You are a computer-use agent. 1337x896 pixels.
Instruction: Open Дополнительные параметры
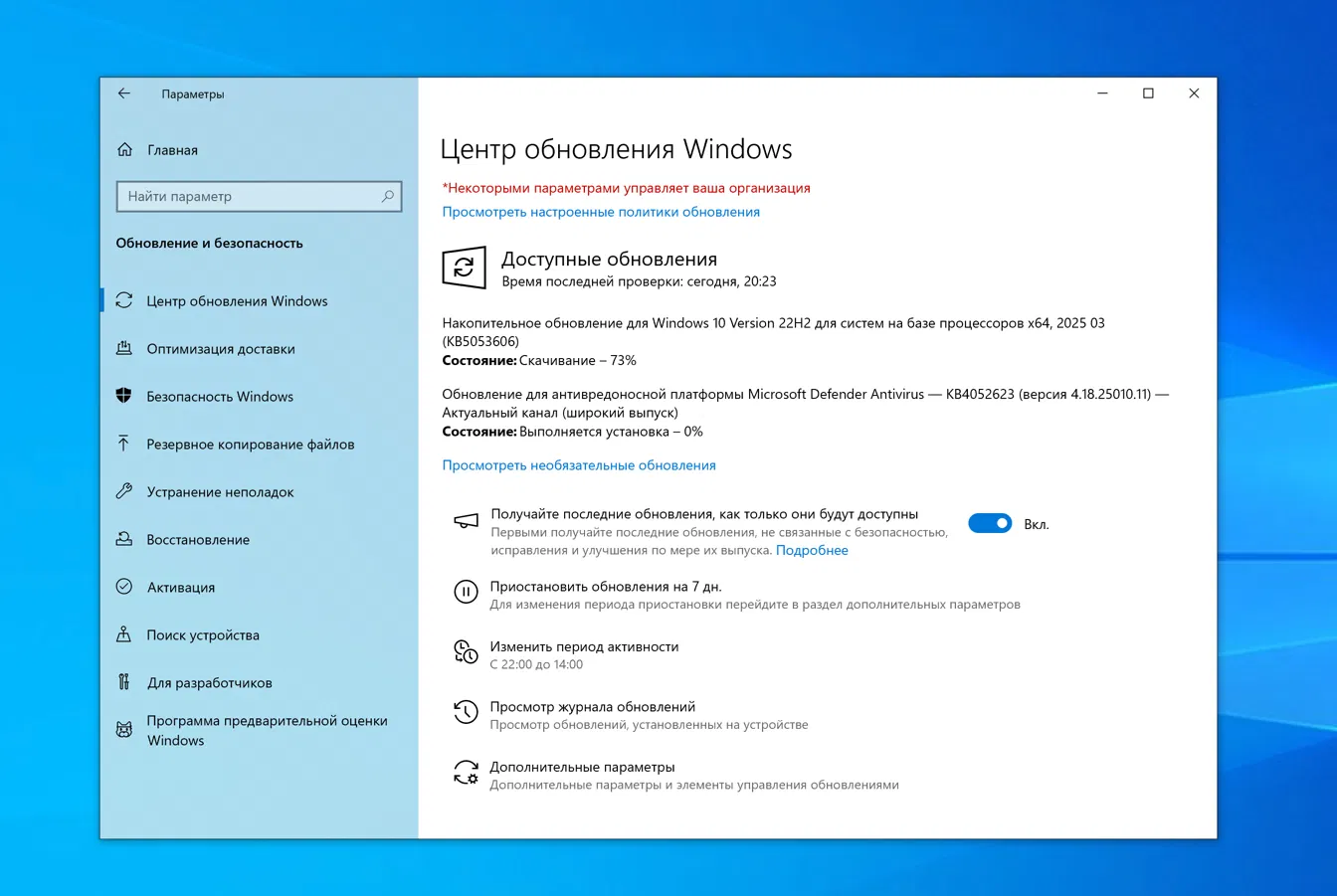coord(582,768)
